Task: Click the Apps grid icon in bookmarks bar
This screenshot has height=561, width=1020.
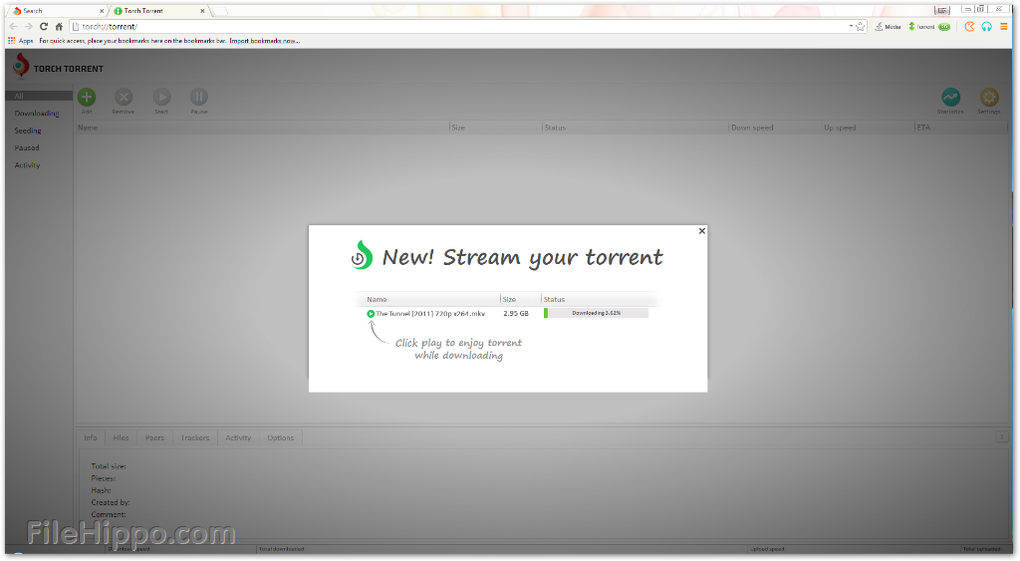Action: 11,40
